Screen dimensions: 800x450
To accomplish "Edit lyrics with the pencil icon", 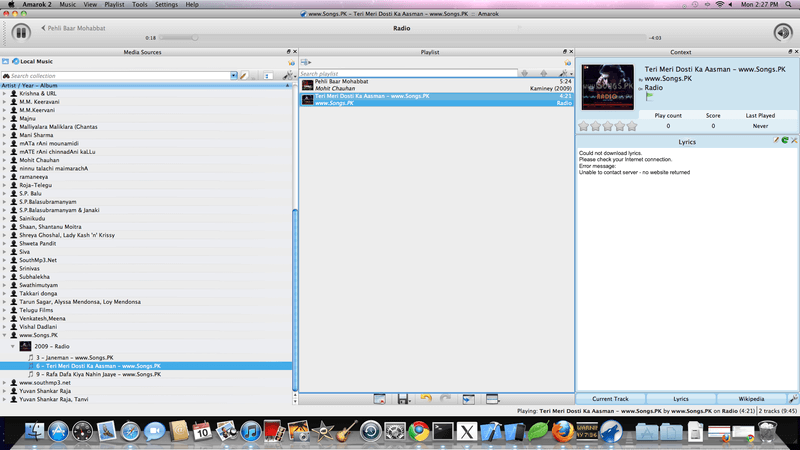I will point(776,140).
